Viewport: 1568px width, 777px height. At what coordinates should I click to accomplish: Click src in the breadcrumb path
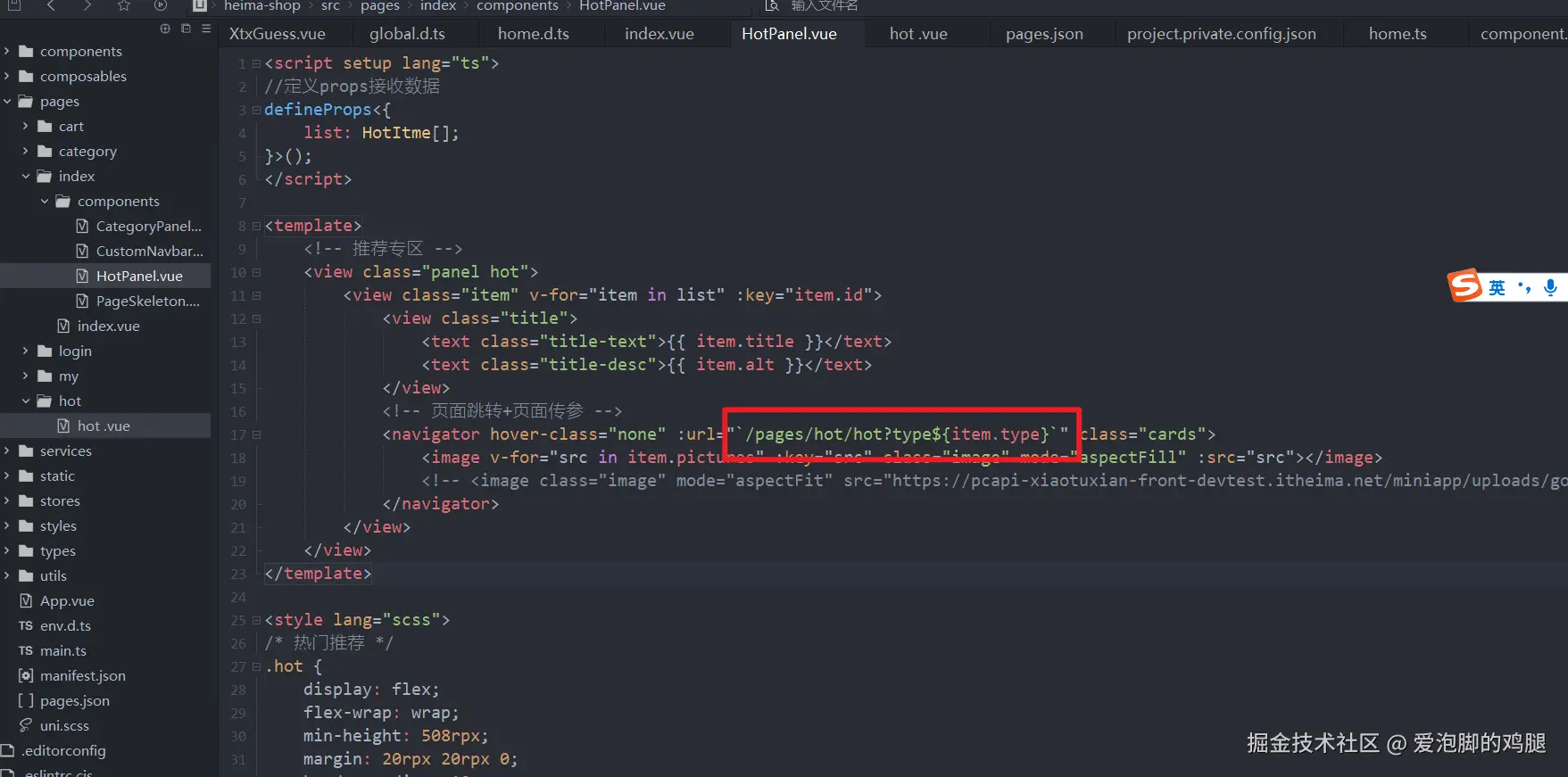pos(330,5)
